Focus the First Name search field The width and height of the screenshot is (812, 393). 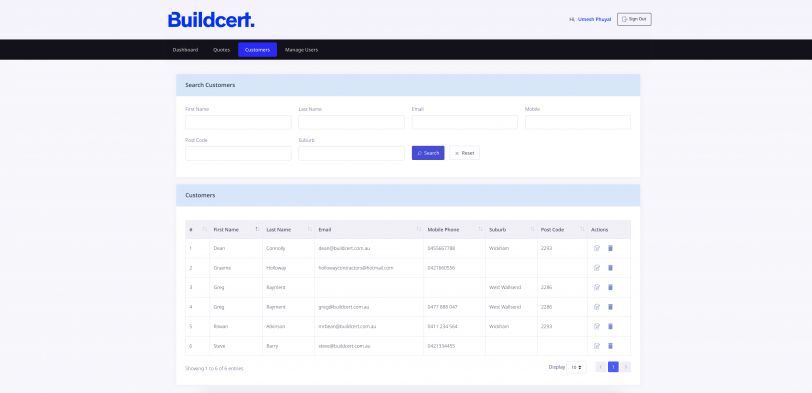(x=238, y=122)
